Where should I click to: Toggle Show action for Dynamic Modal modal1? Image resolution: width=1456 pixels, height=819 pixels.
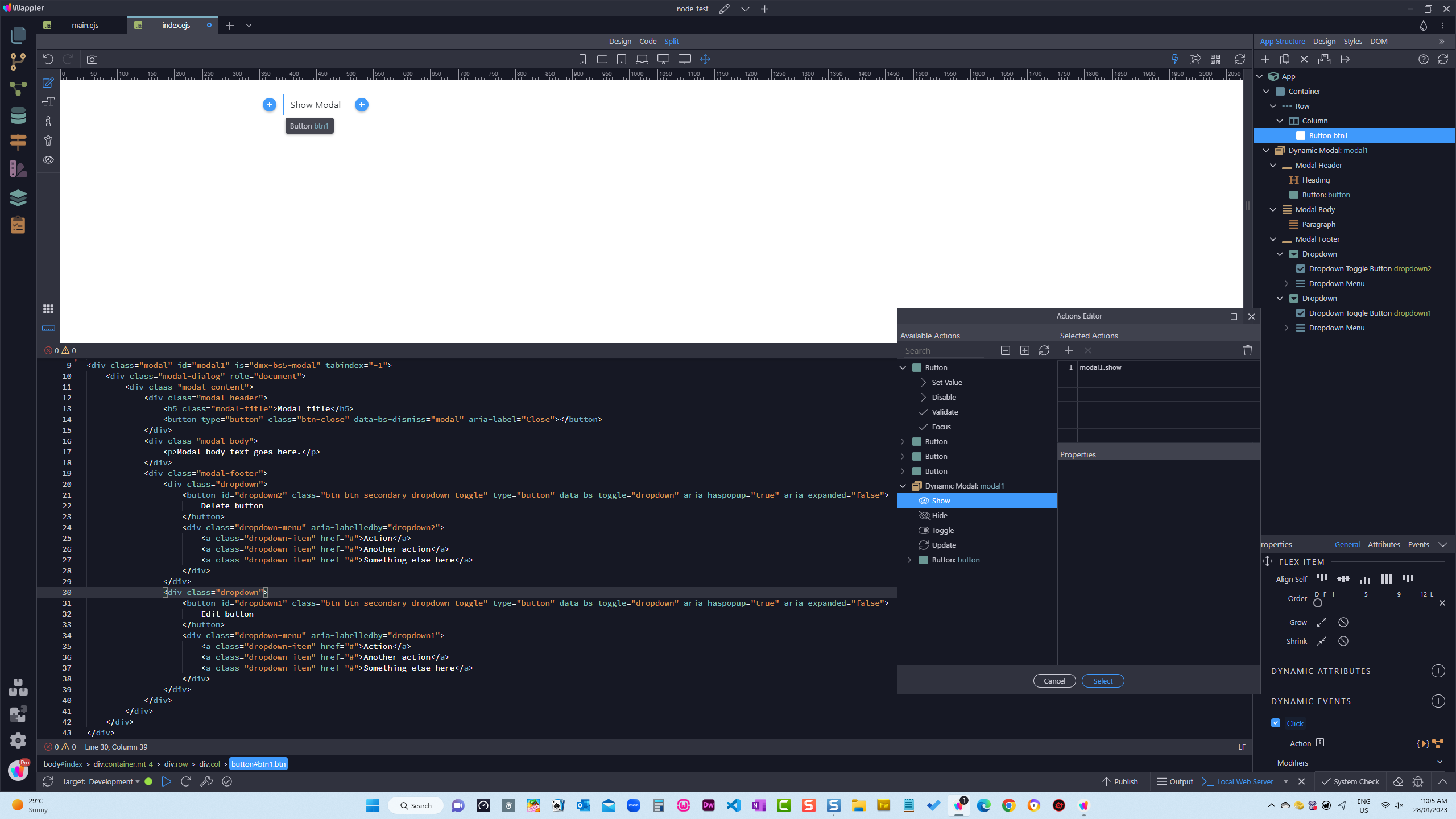(x=941, y=500)
